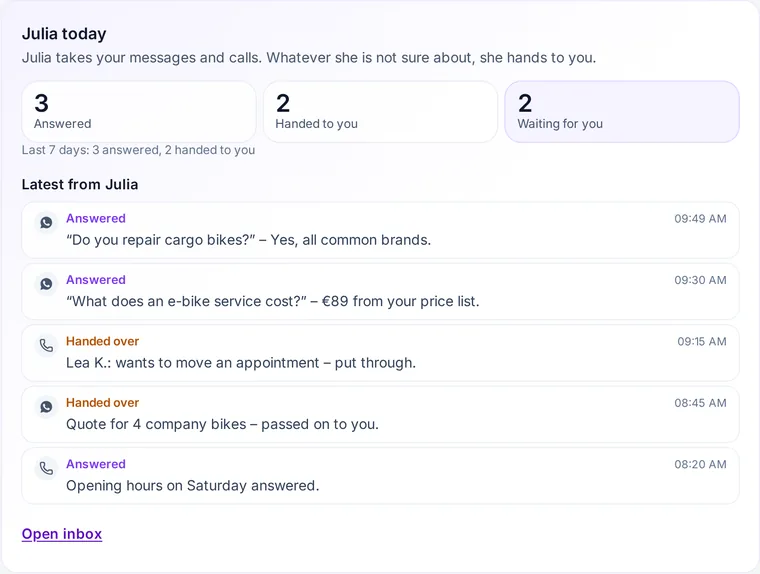Click the Handed over label on company bikes row
760x574 pixels.
(x=102, y=403)
